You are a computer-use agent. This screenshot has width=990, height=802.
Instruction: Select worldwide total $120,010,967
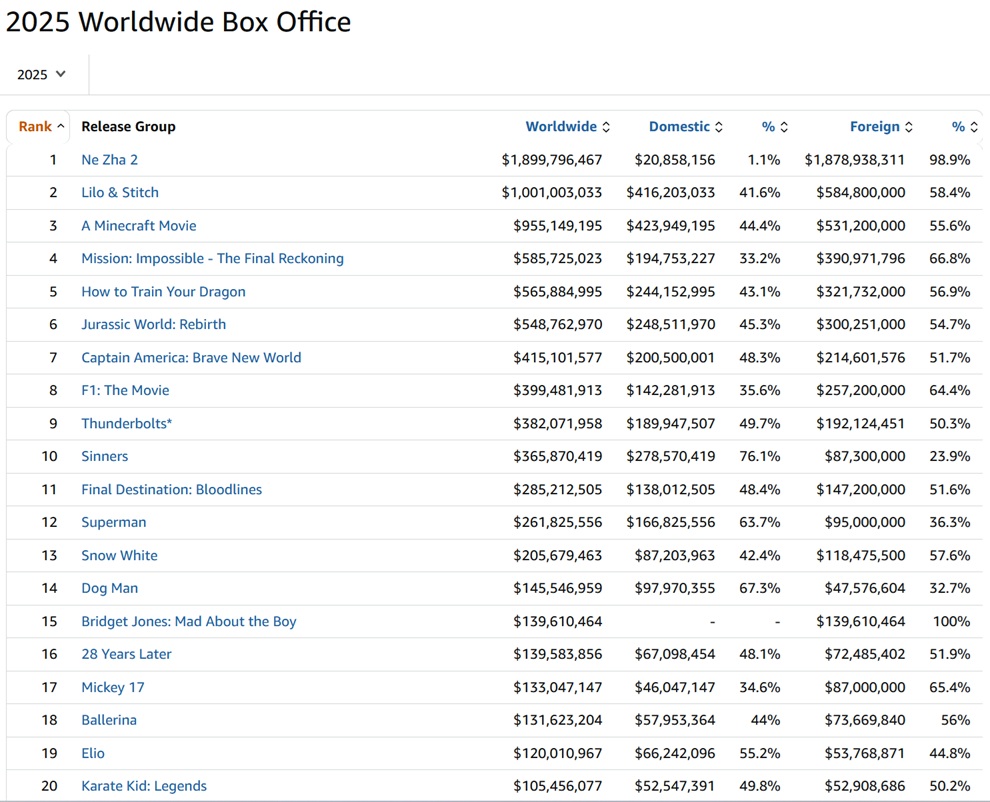pyautogui.click(x=558, y=753)
